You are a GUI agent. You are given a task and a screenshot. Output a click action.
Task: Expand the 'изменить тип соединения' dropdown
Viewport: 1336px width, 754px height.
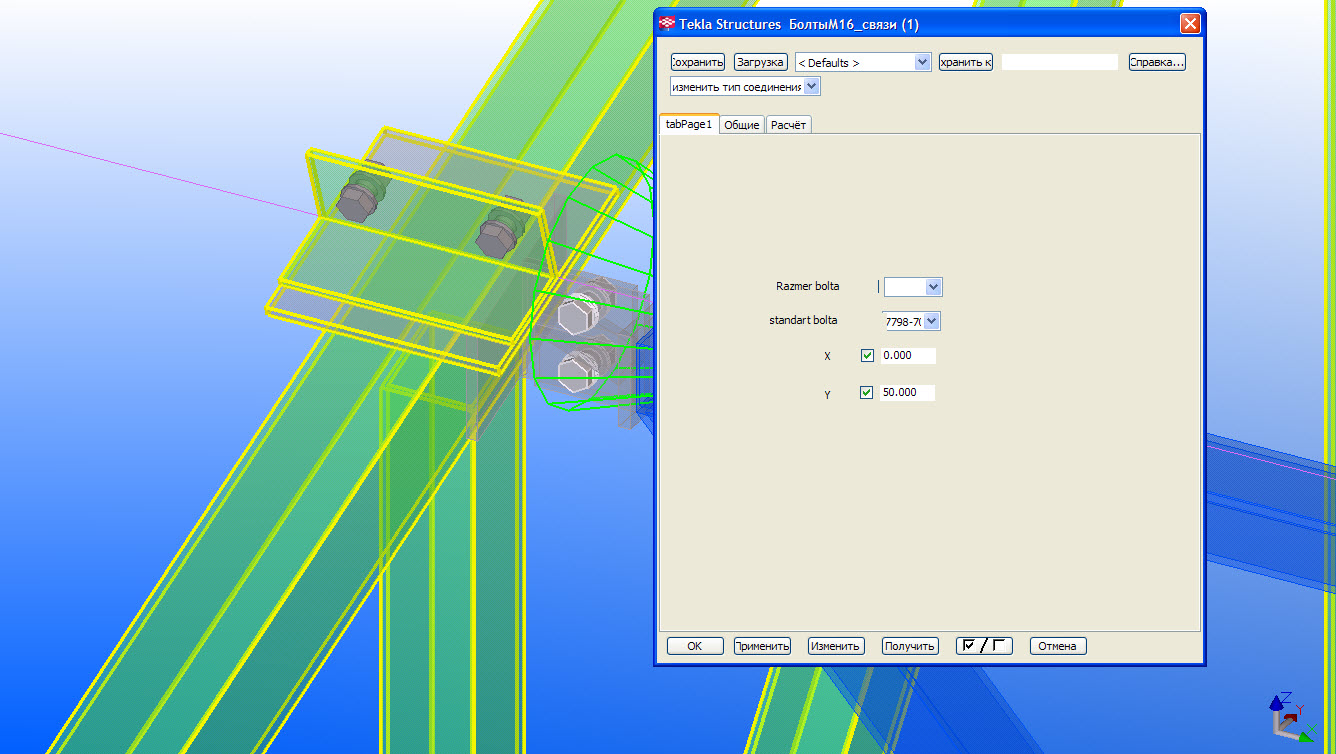tap(811, 87)
